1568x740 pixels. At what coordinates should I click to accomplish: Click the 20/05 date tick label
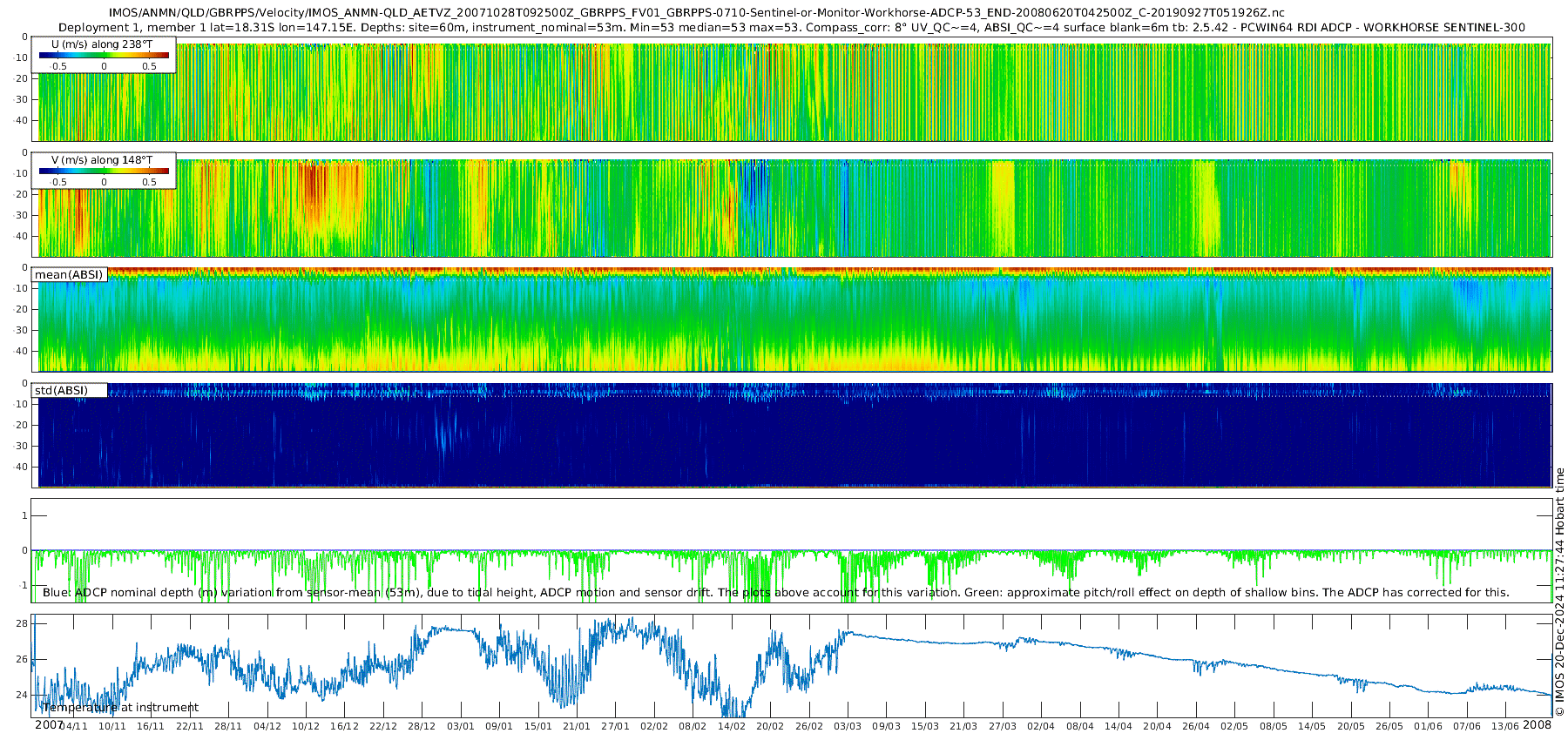point(1350,727)
